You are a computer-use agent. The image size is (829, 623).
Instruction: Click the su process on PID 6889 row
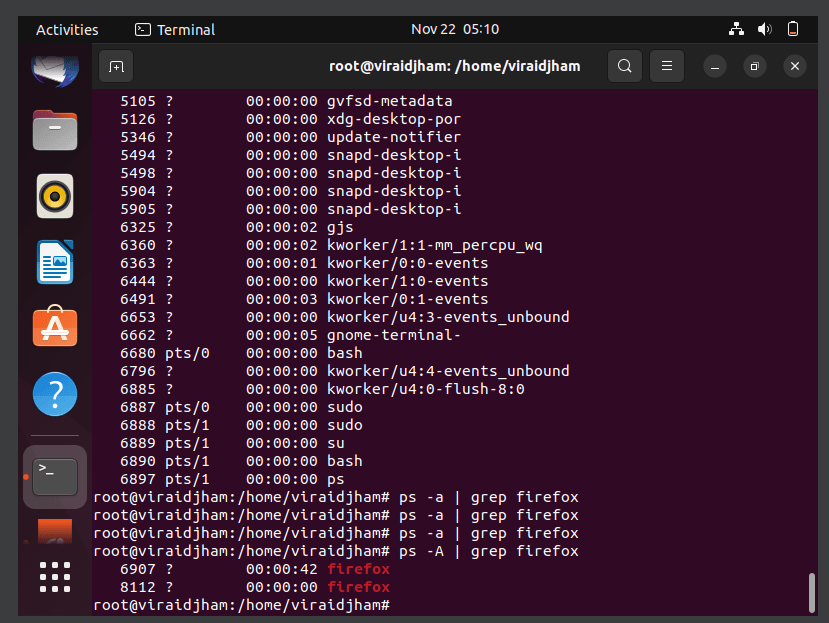pyautogui.click(x=336, y=443)
